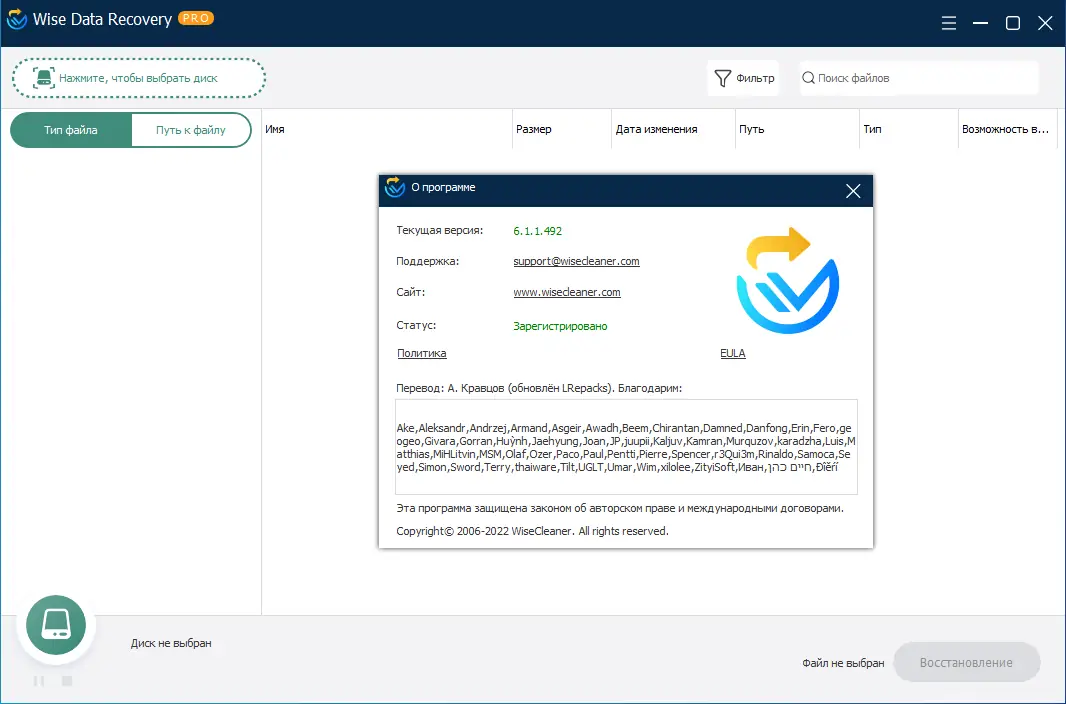Click the magnifier search icon
This screenshot has height=704, width=1066.
pos(808,78)
